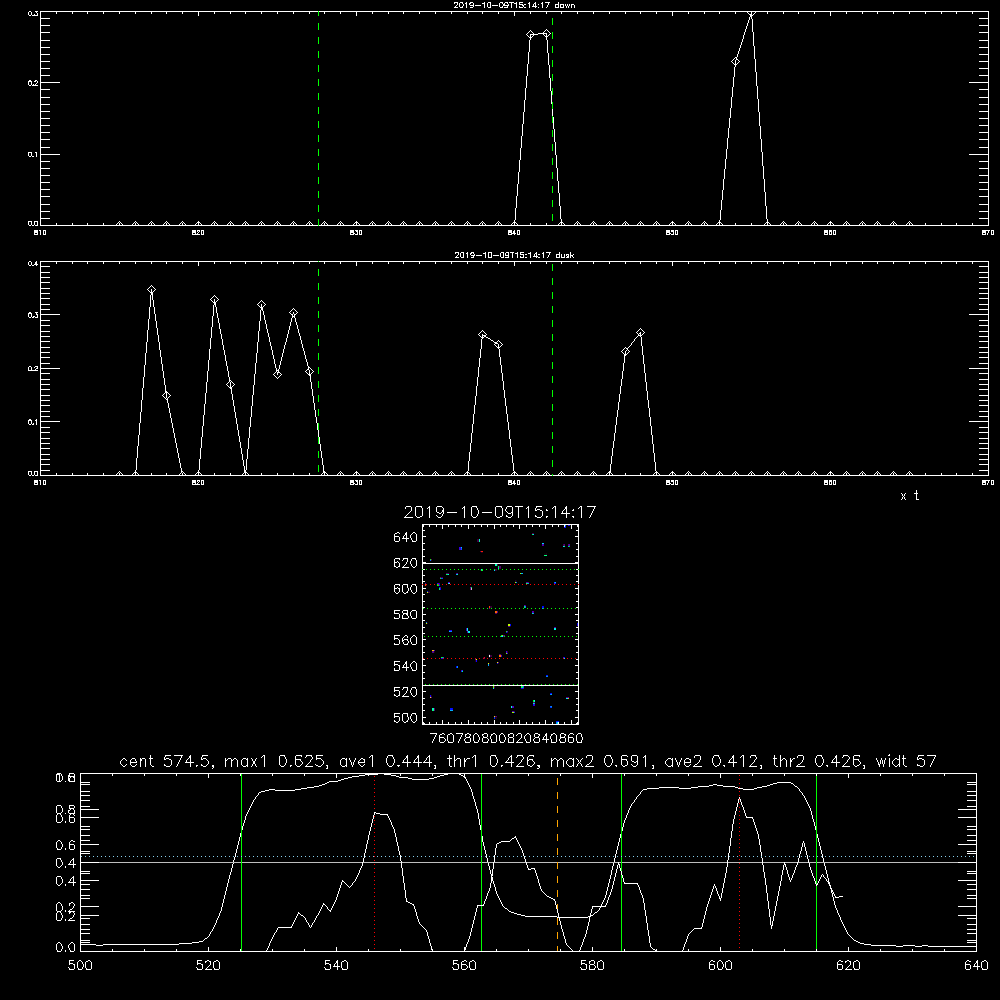The image size is (1000, 1000).
Task: Click the 520 label on image panel y-axis
Action: pyautogui.click(x=406, y=692)
